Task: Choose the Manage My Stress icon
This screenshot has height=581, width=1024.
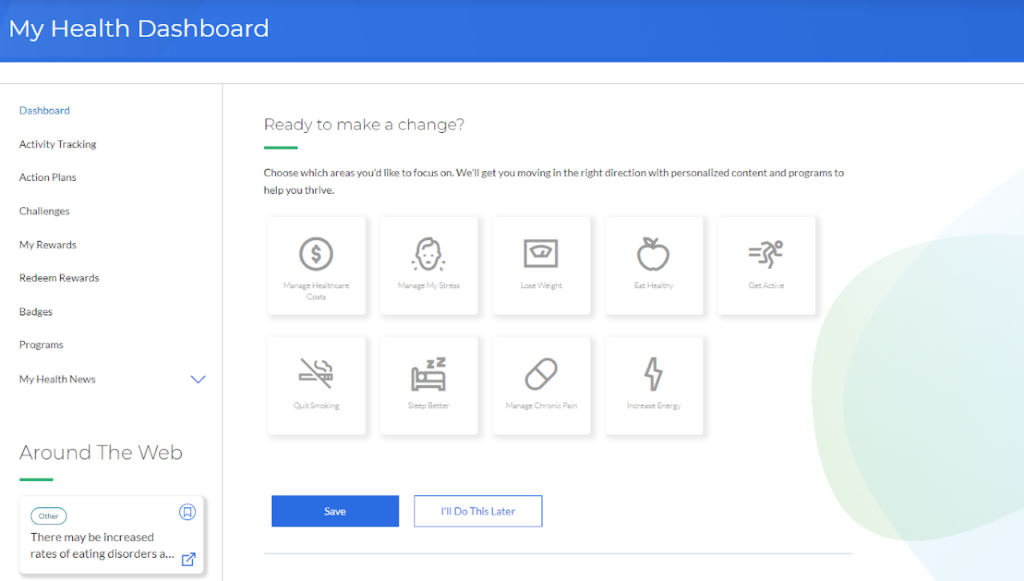Action: coord(429,254)
